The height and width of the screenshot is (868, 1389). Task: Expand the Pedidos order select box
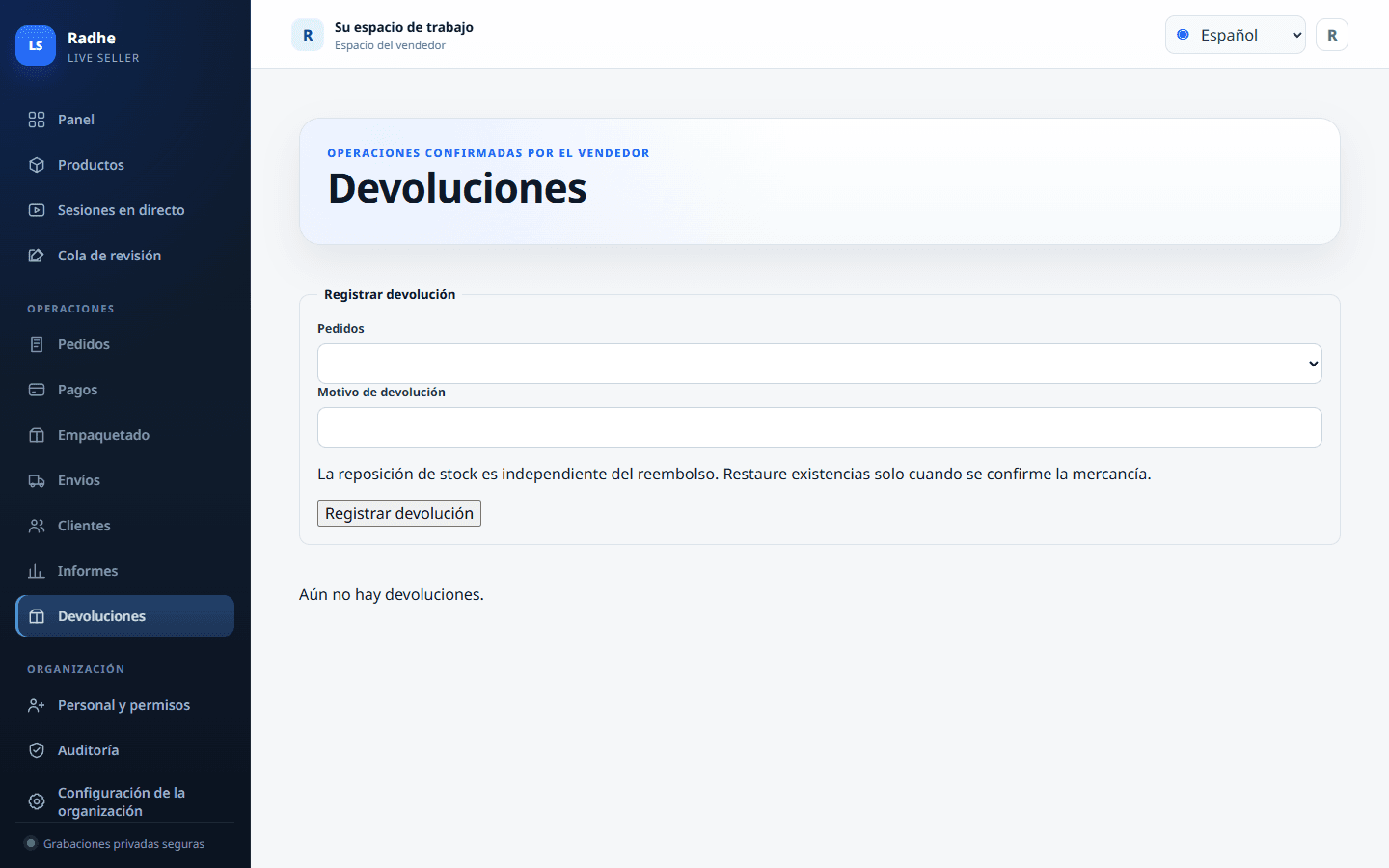[x=820, y=364]
